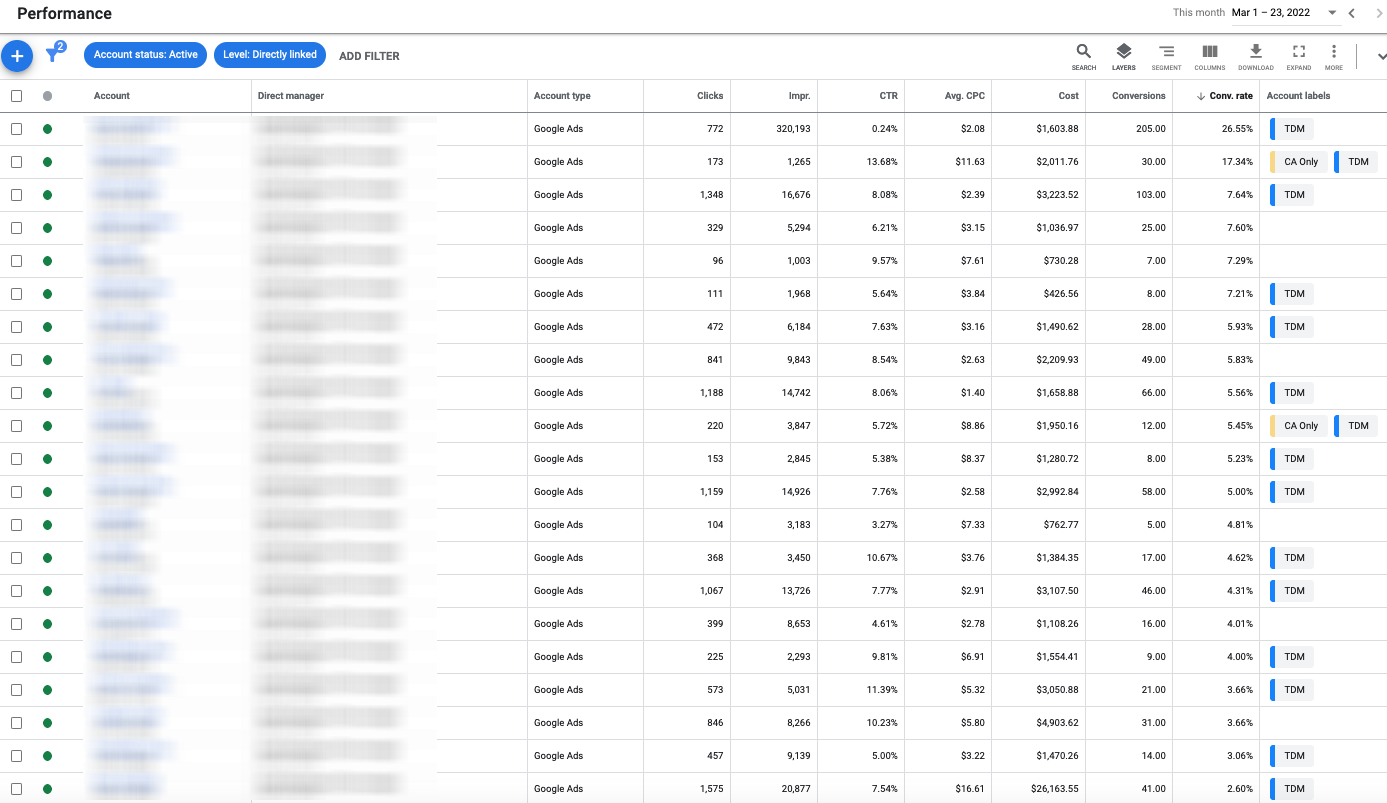
Task: Open the Segment options icon
Action: point(1166,56)
